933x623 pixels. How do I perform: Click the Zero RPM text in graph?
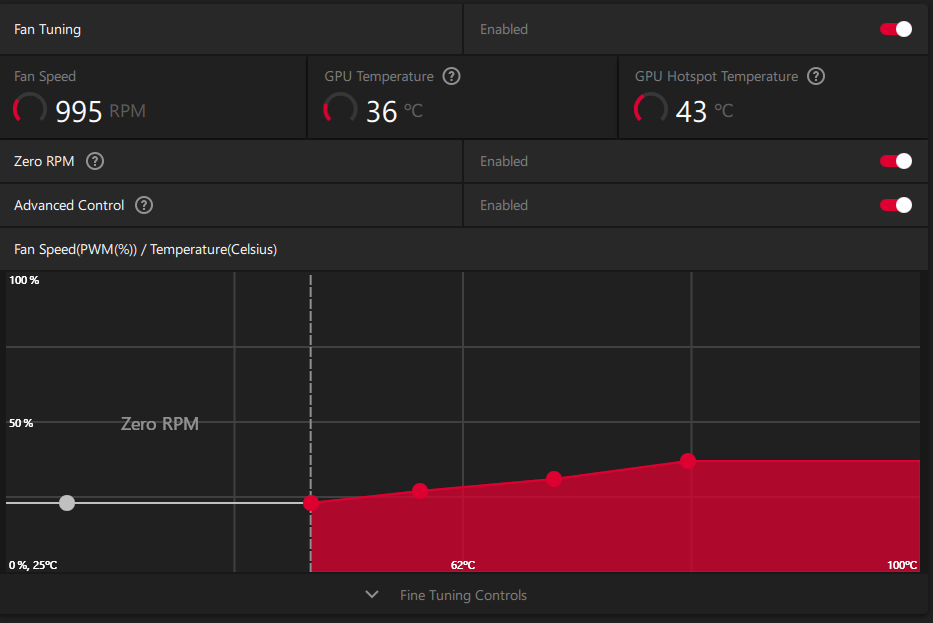click(x=159, y=424)
